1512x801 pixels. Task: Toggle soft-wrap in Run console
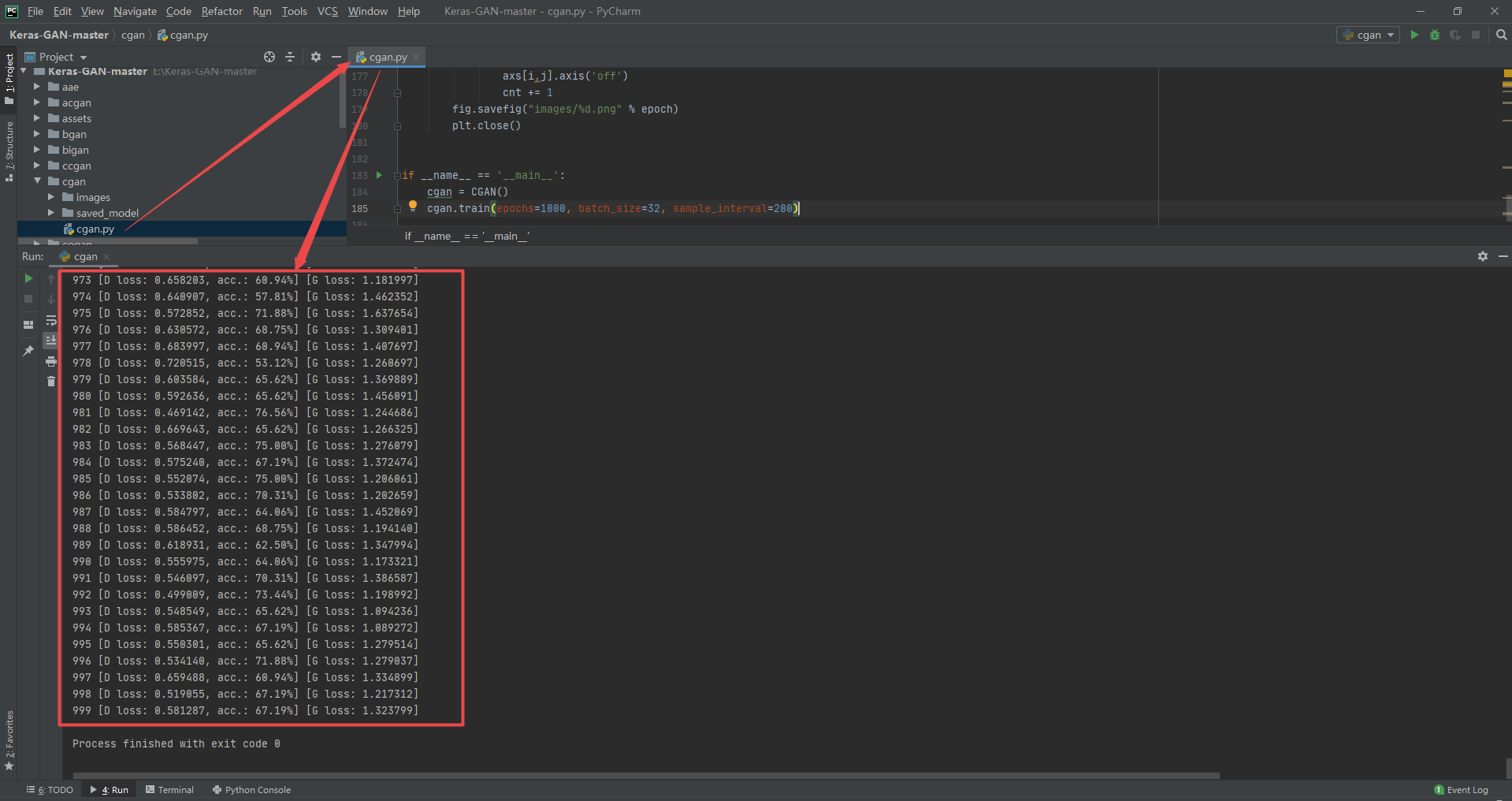[x=51, y=320]
